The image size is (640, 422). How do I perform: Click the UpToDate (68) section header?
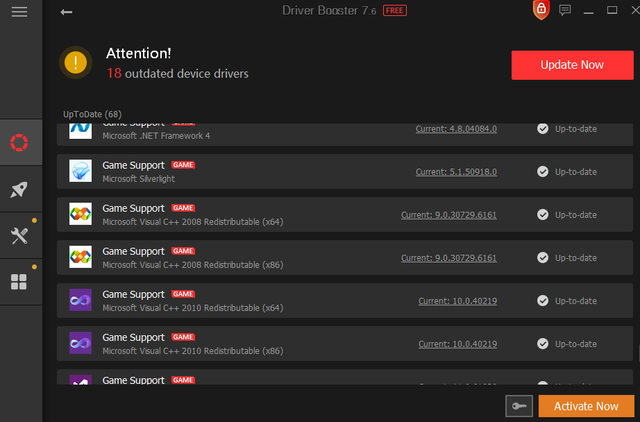92,114
